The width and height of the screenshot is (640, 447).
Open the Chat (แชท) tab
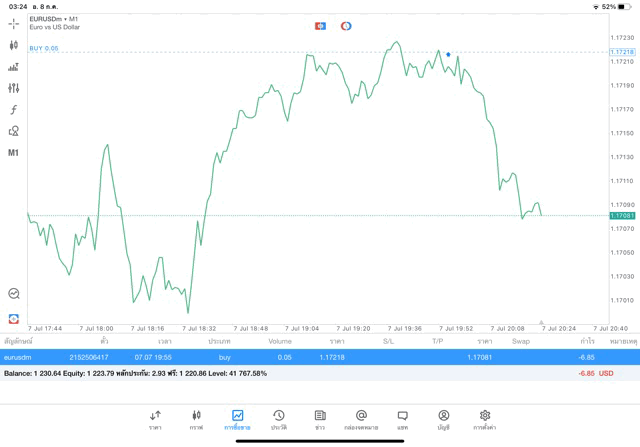[402, 419]
